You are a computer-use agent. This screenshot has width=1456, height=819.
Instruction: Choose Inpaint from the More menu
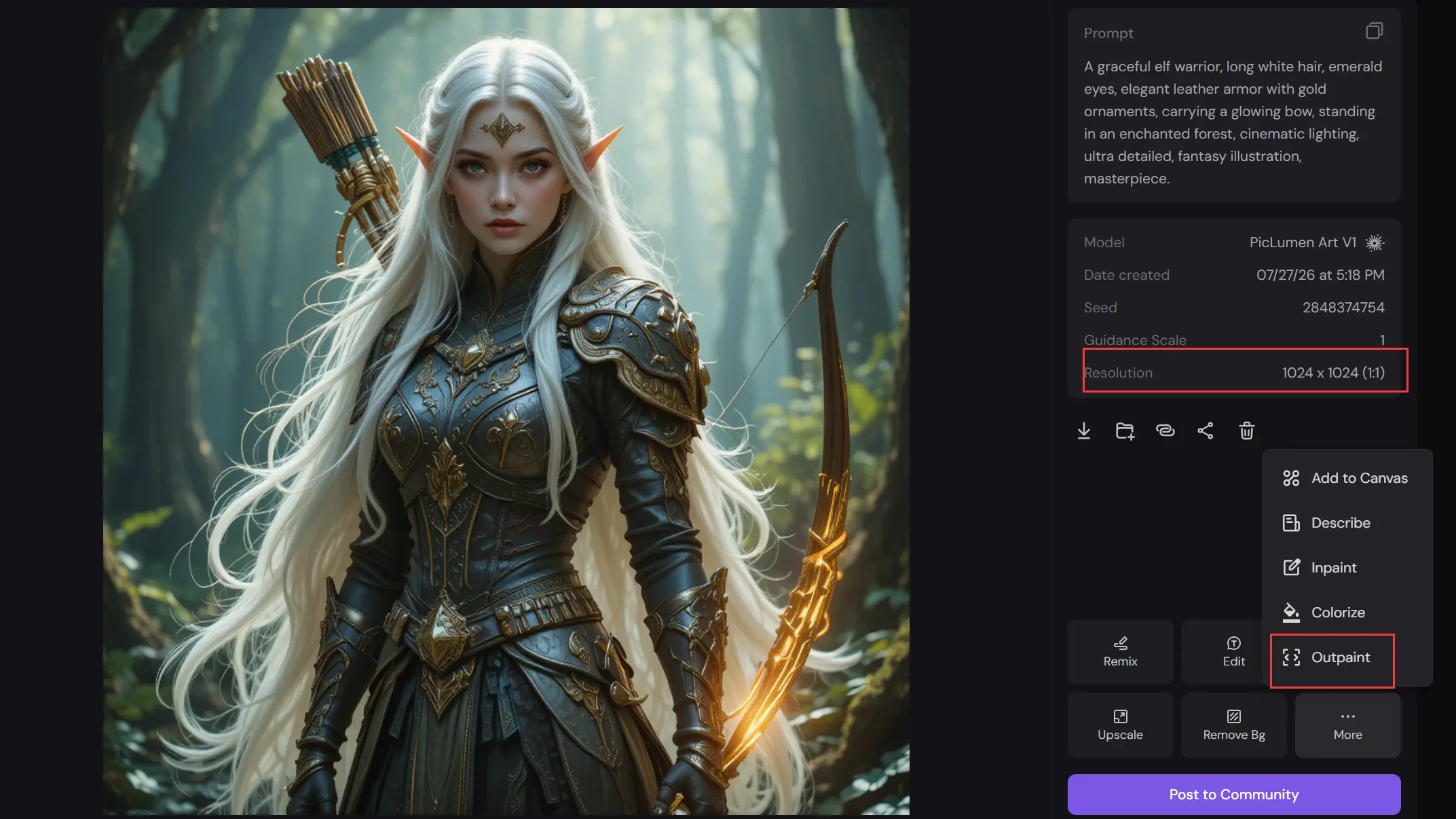pos(1347,568)
